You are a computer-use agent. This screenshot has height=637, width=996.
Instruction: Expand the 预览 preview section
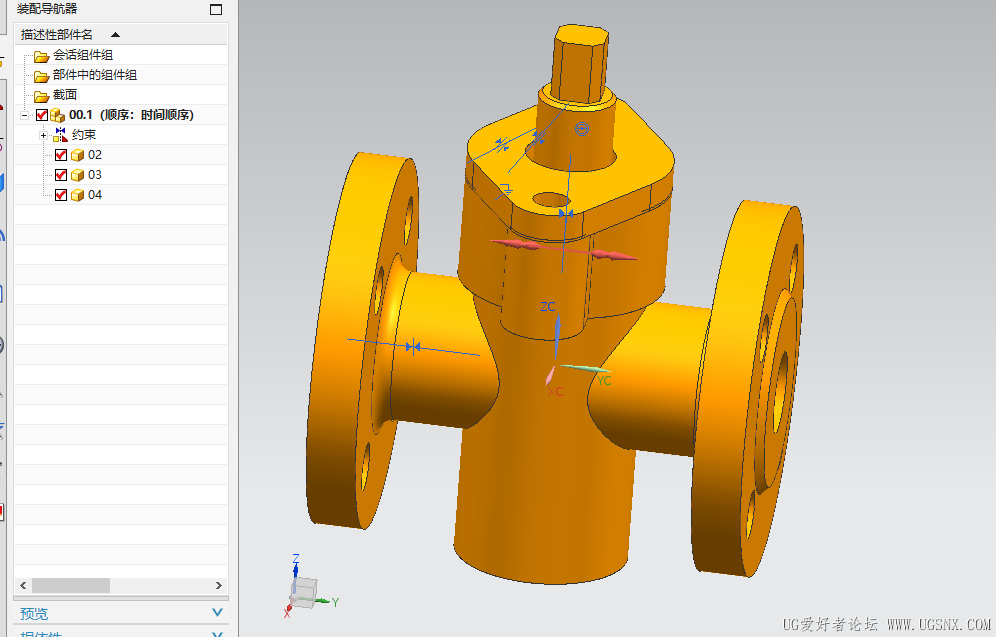[217, 613]
